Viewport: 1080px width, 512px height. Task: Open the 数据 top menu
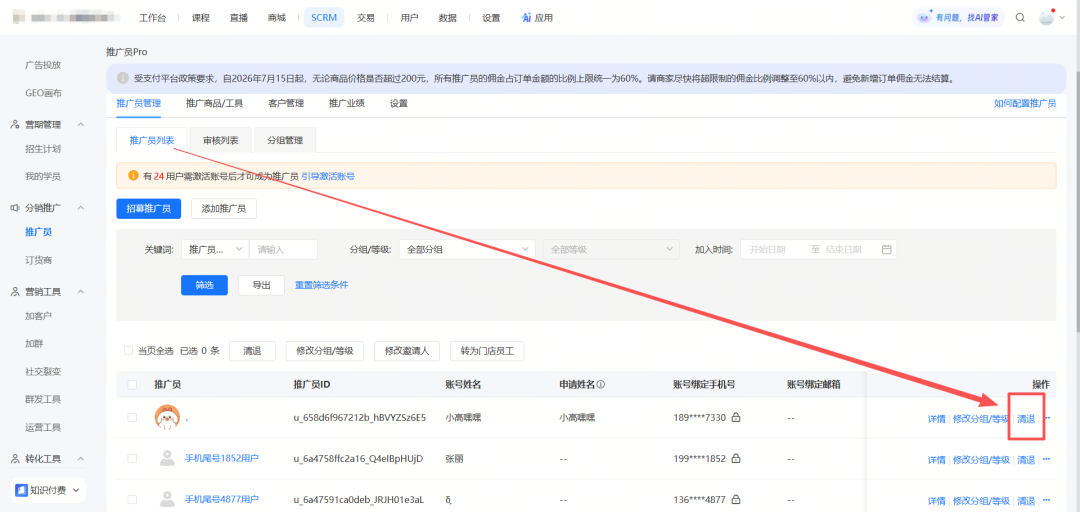(x=448, y=18)
